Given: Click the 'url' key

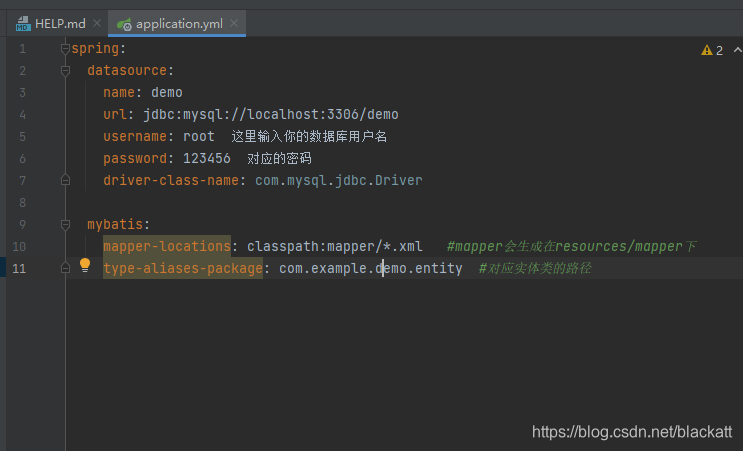Looking at the screenshot, I should [115, 114].
